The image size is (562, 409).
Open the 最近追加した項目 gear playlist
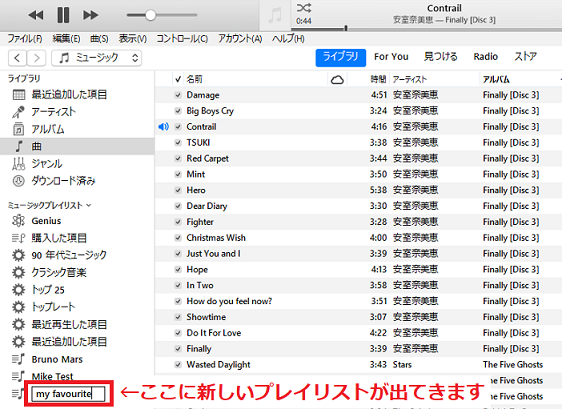pyautogui.click(x=69, y=341)
